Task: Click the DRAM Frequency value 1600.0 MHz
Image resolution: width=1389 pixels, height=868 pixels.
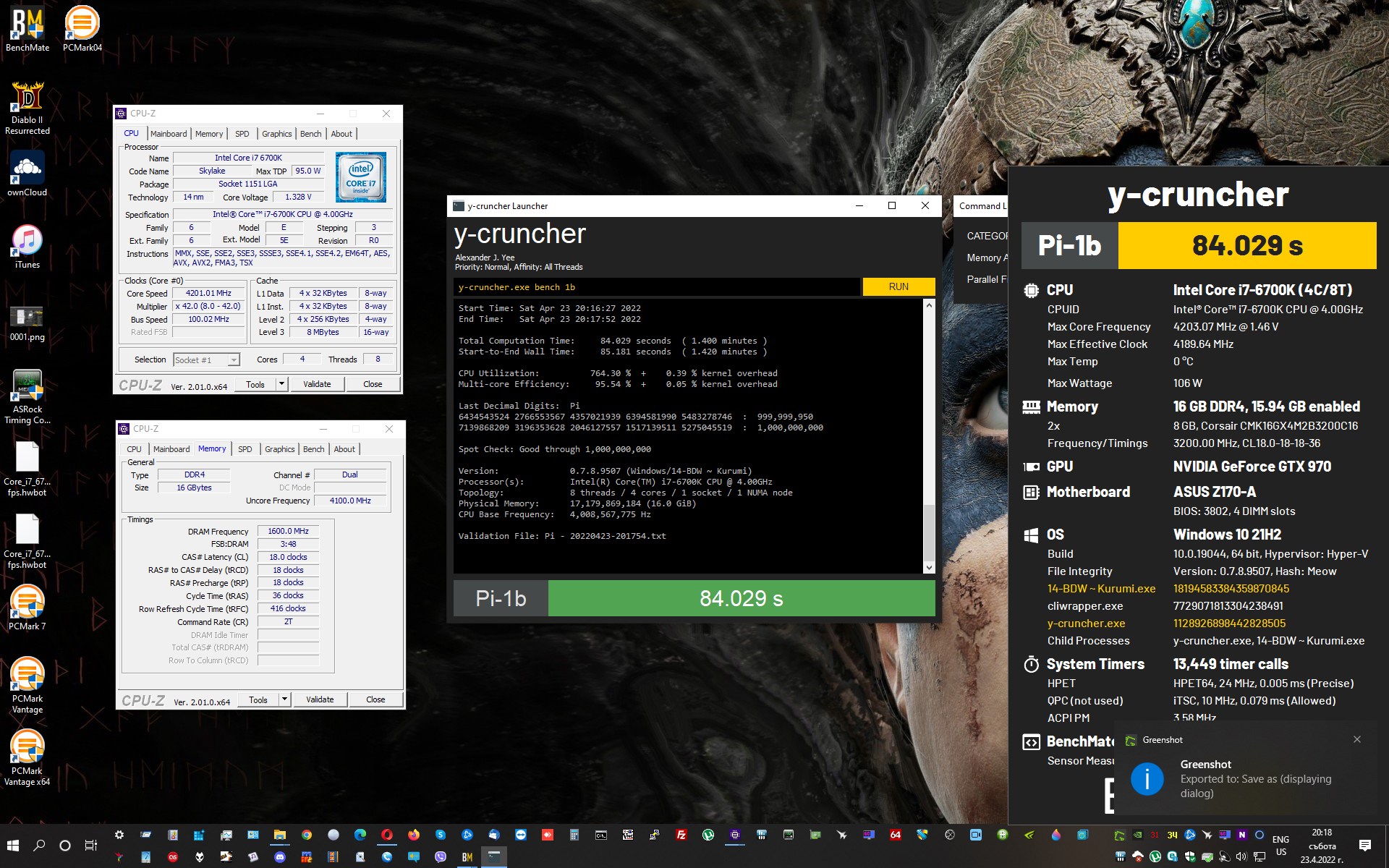Action: pos(288,531)
